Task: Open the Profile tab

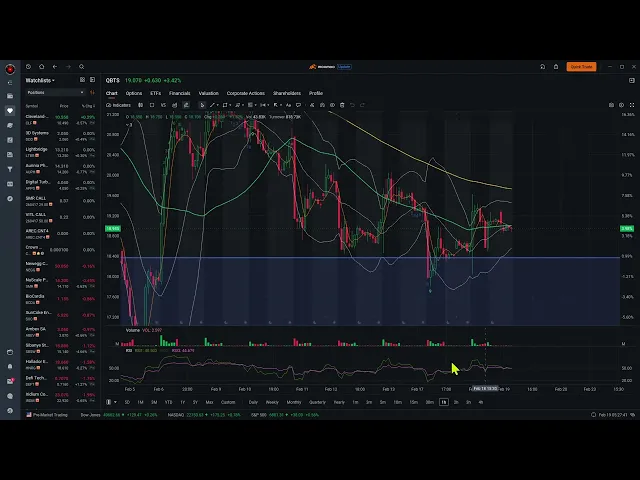Action: 316,93
